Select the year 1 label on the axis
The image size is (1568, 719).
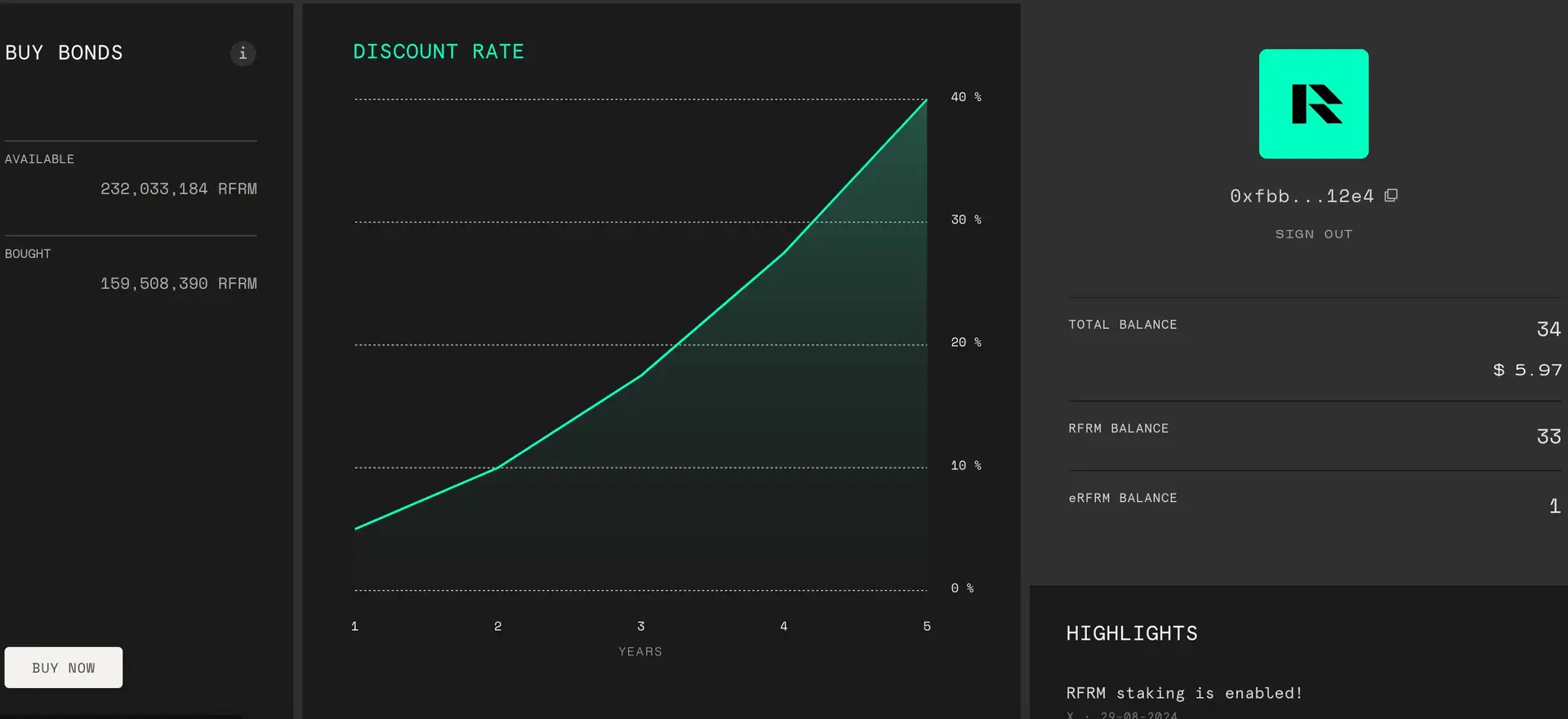click(354, 626)
